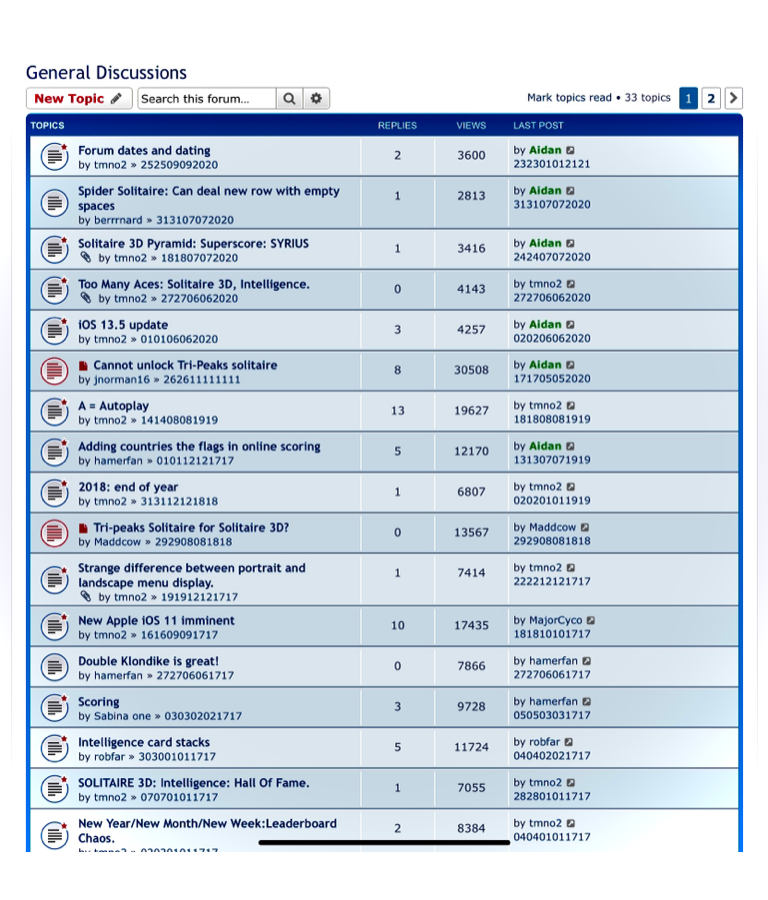Image resolution: width=768 pixels, height=900 pixels.
Task: View latest post icon in A = Autoplay row
Action: pos(571,406)
